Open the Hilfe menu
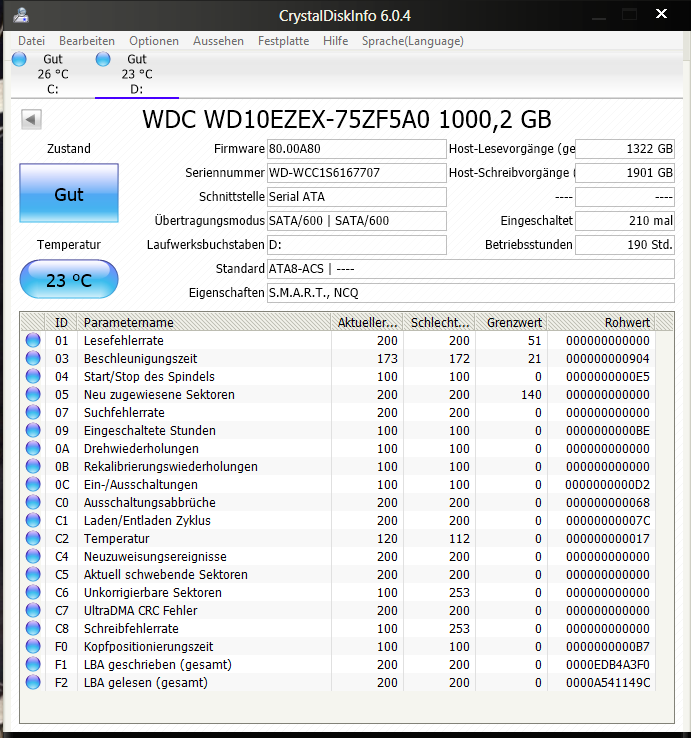Screen dimensions: 691x738 pyautogui.click(x=336, y=41)
